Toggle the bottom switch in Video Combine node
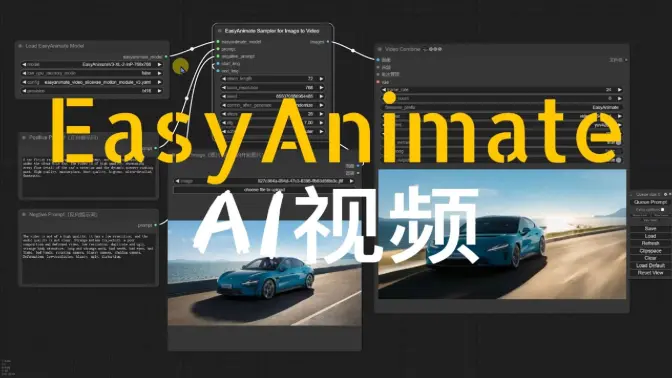Image resolution: width=672 pixels, height=378 pixels. click(x=618, y=160)
